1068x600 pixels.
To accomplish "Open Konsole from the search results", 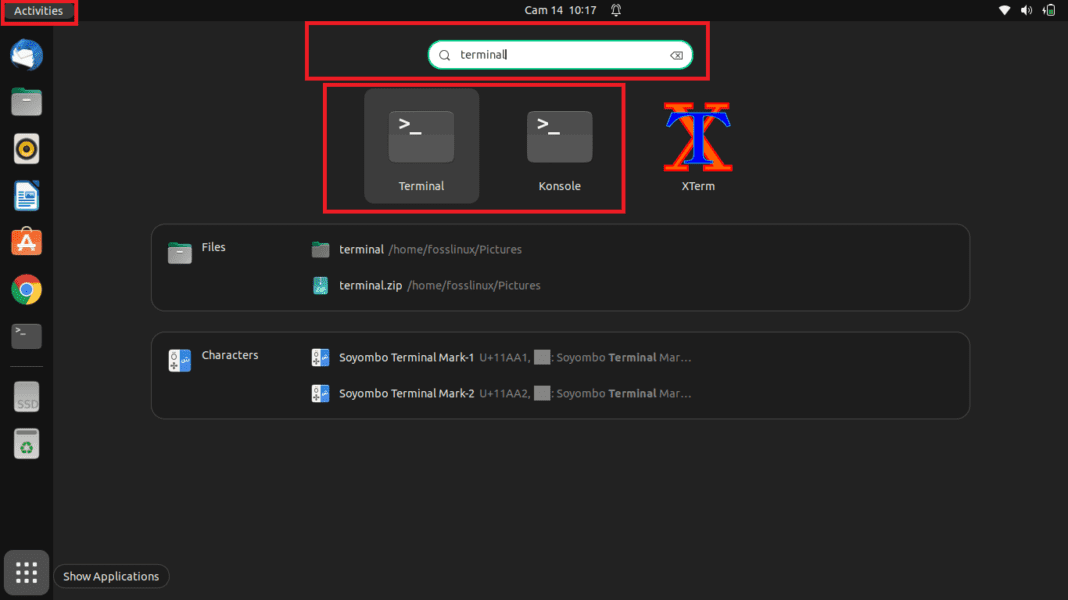I will coord(559,145).
